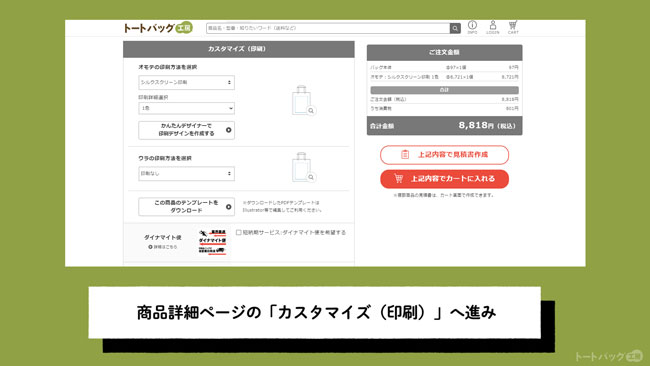This screenshot has height=366, width=650.
Task: Open the CART icon in the header
Action: tap(513, 27)
